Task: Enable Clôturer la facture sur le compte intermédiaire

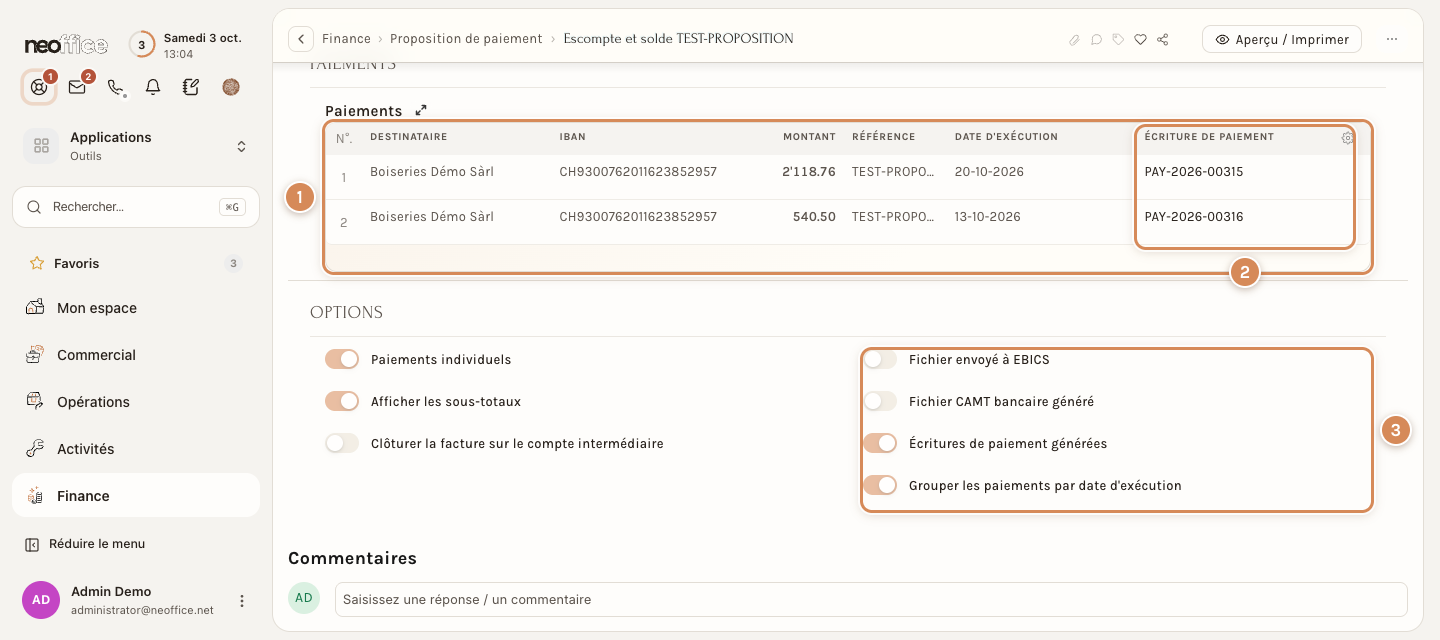Action: point(342,443)
